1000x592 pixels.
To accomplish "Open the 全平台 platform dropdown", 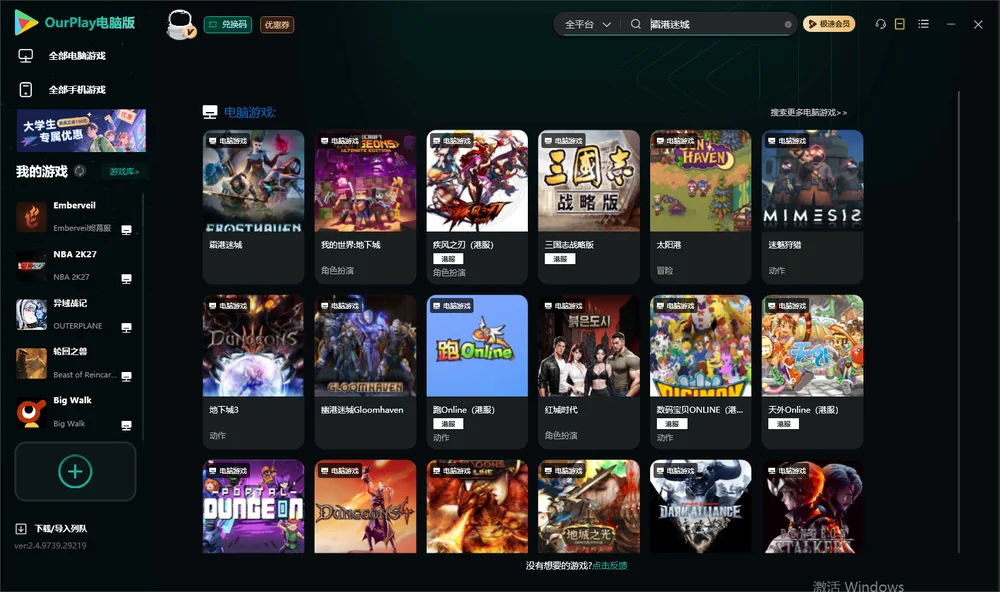I will (587, 24).
